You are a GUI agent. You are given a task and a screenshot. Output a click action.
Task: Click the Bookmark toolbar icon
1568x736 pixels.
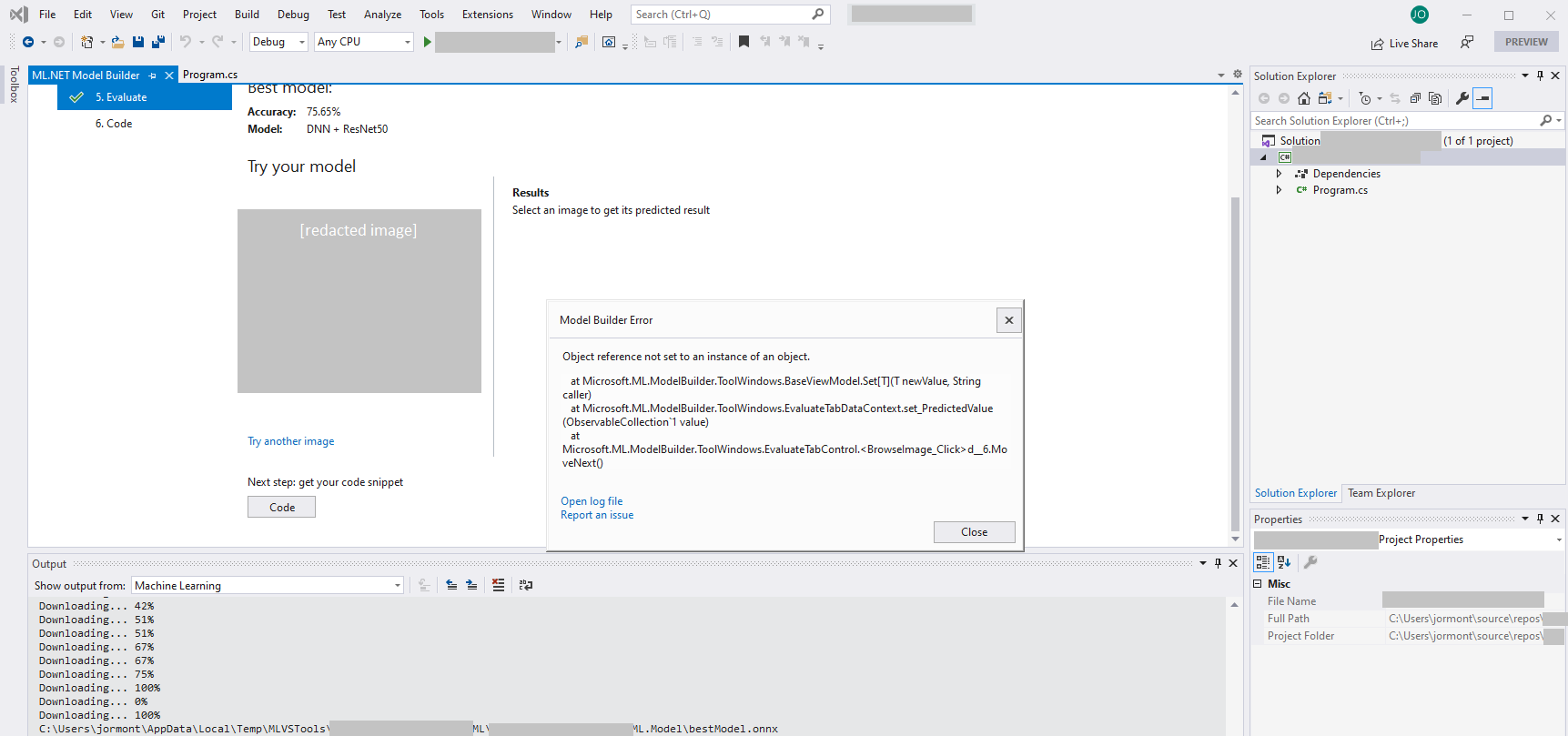[744, 42]
